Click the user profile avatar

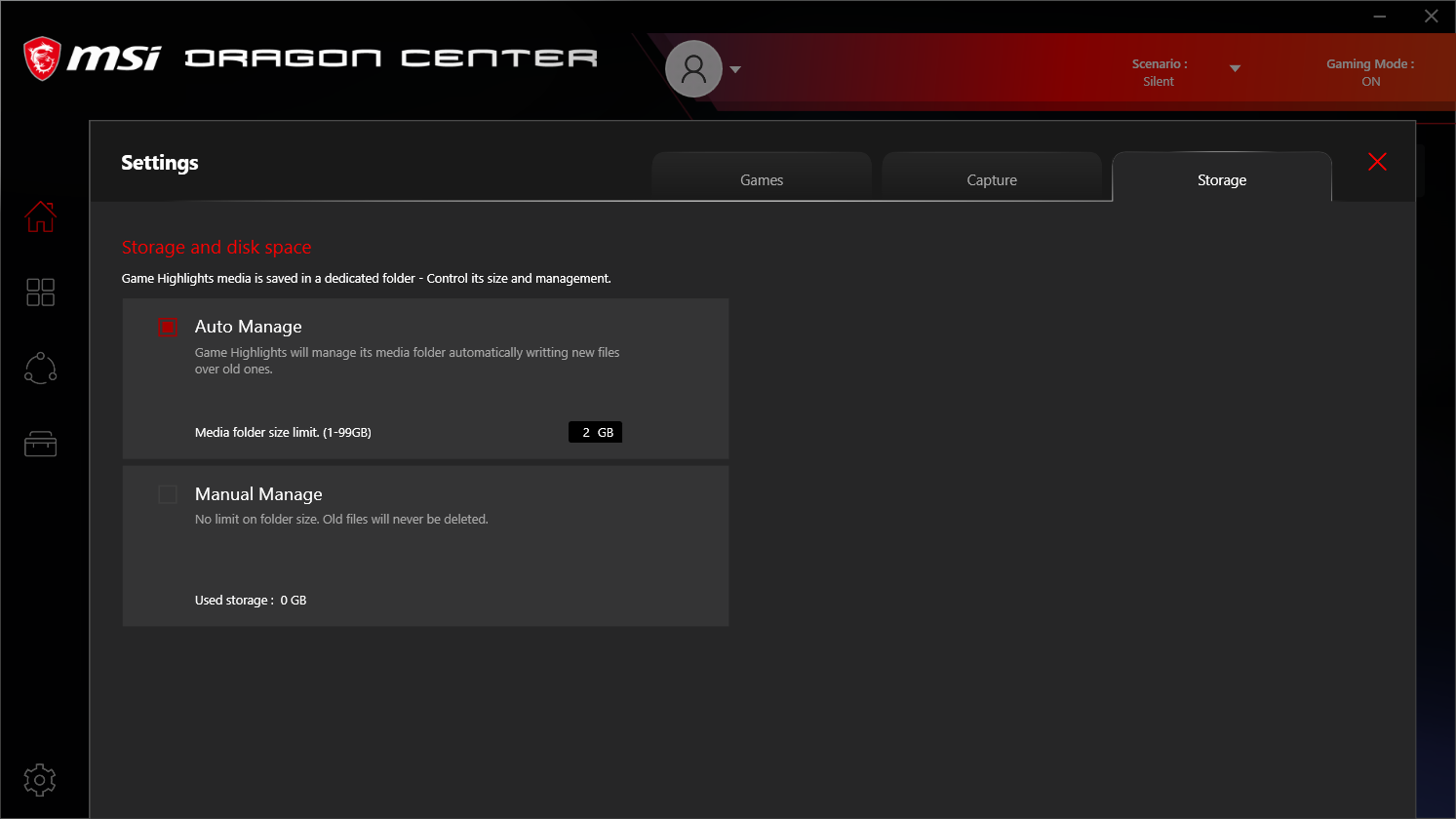693,69
